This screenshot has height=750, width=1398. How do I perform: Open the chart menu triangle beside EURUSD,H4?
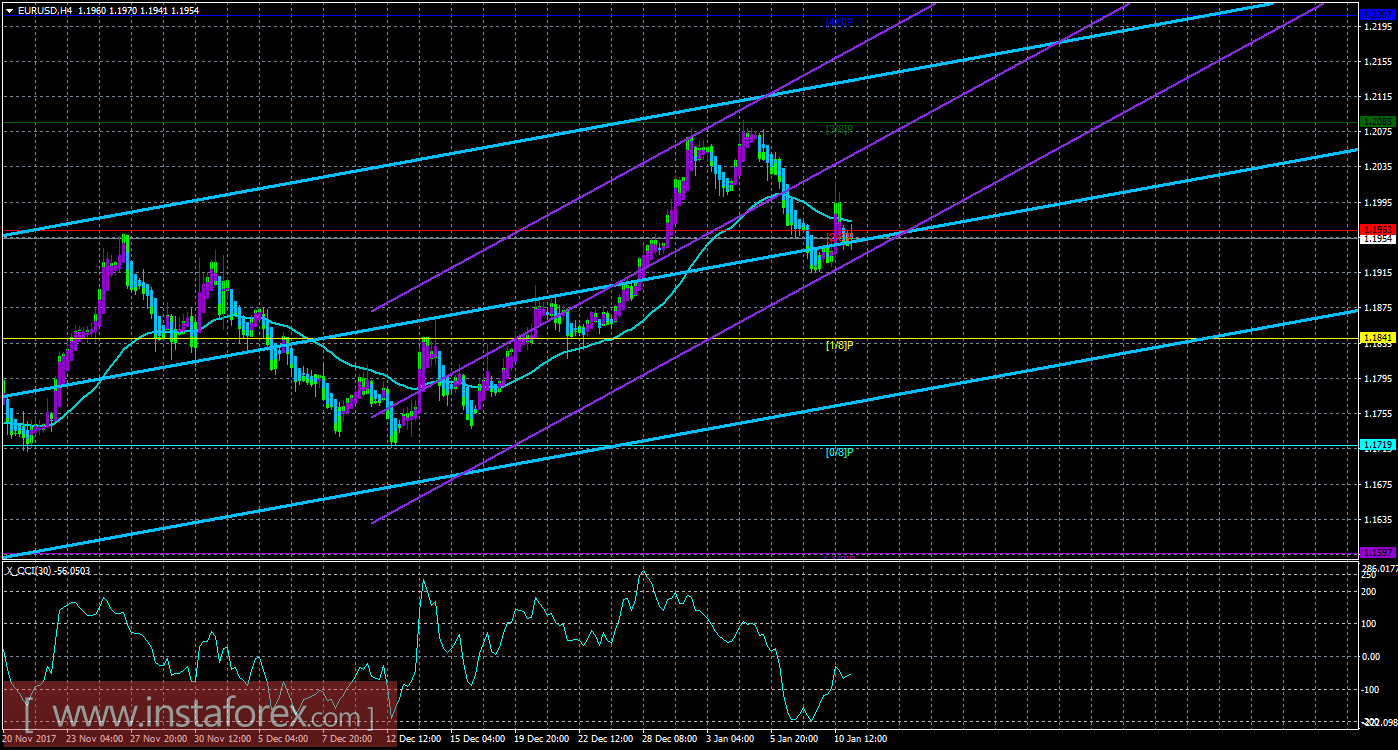[x=9, y=10]
